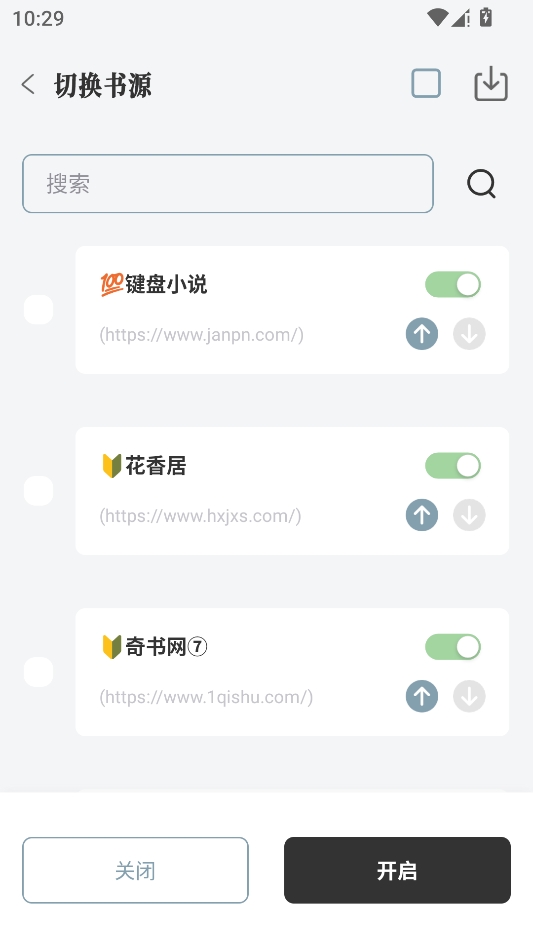Select the 花香居 row checkbox

click(x=39, y=490)
